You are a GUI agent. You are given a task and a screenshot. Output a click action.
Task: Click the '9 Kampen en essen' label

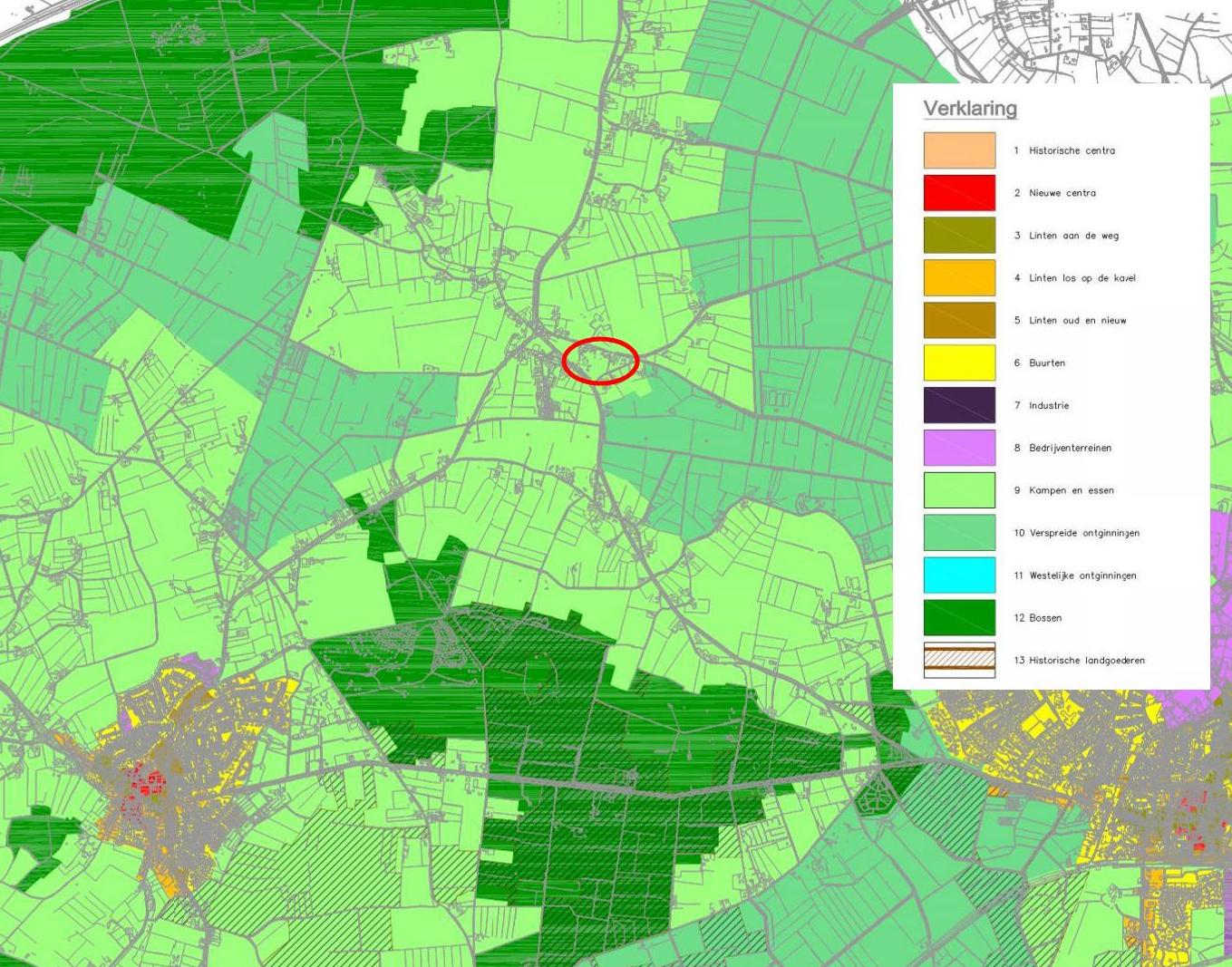pyautogui.click(x=1063, y=490)
